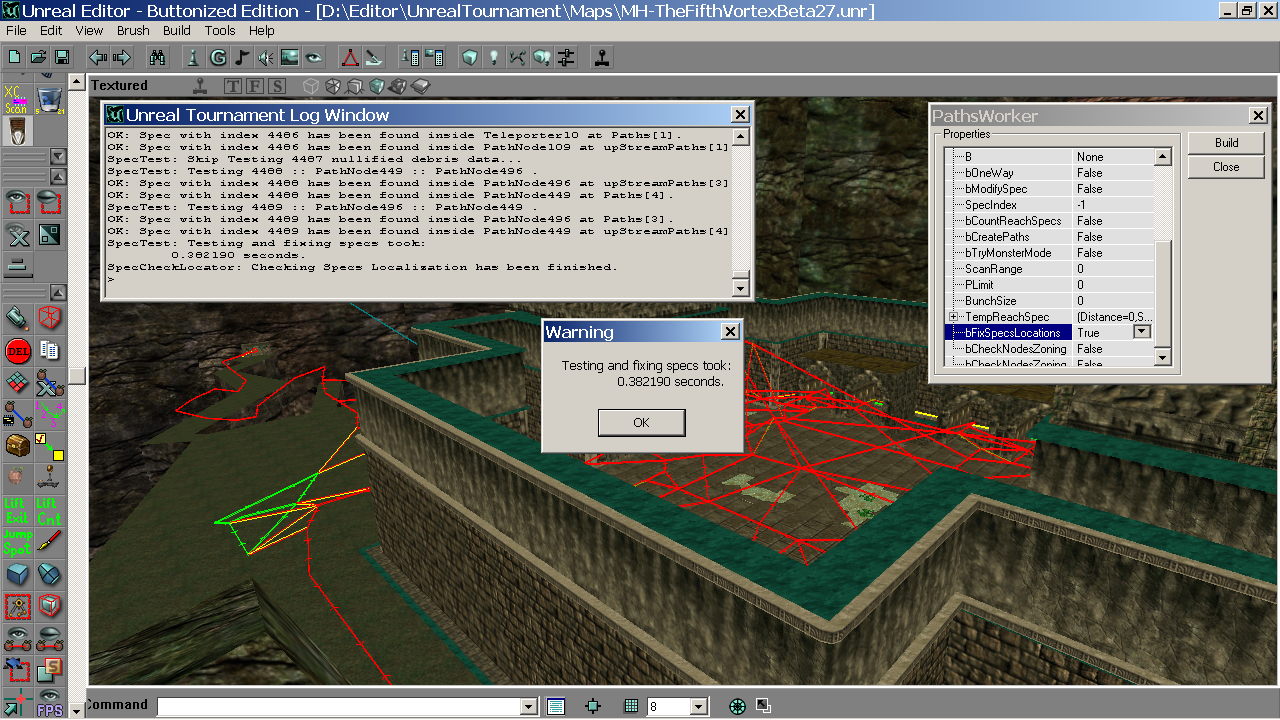The width and height of the screenshot is (1280, 720).
Task: Open the bFixSpecsLocations value dropdown
Action: pos(1141,332)
